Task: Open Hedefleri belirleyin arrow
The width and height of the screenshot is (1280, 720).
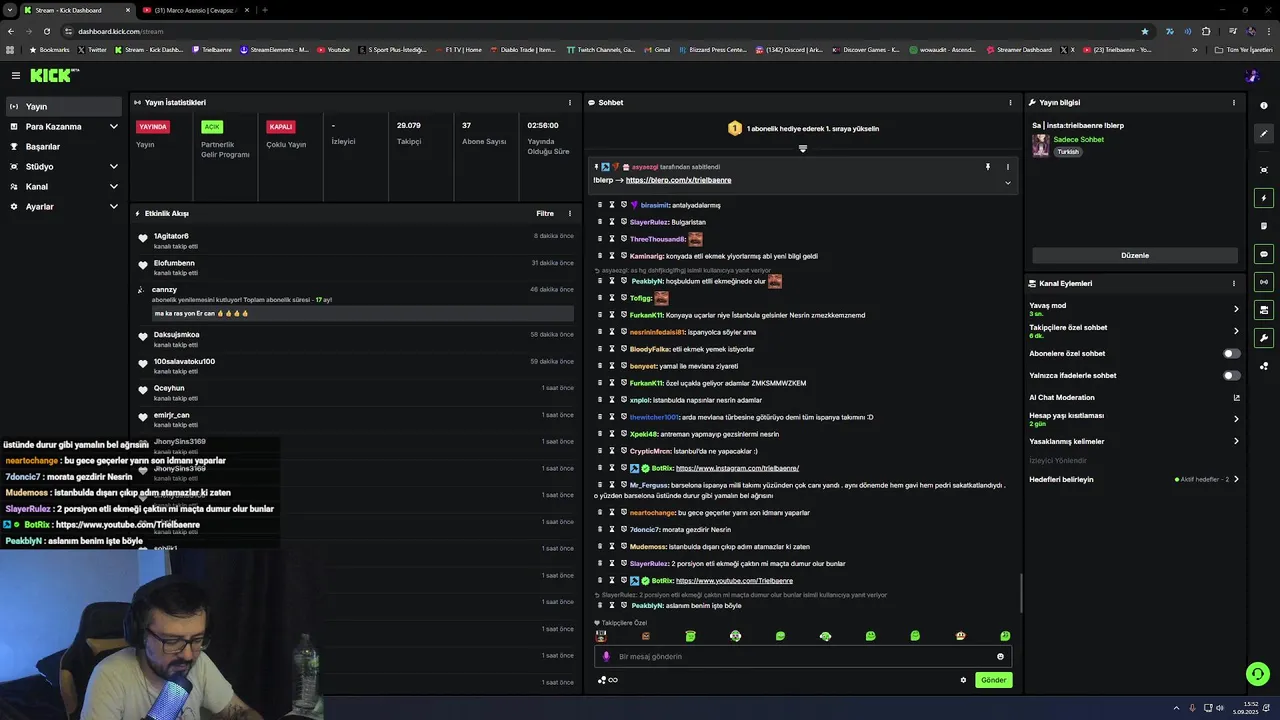Action: pyautogui.click(x=1236, y=479)
